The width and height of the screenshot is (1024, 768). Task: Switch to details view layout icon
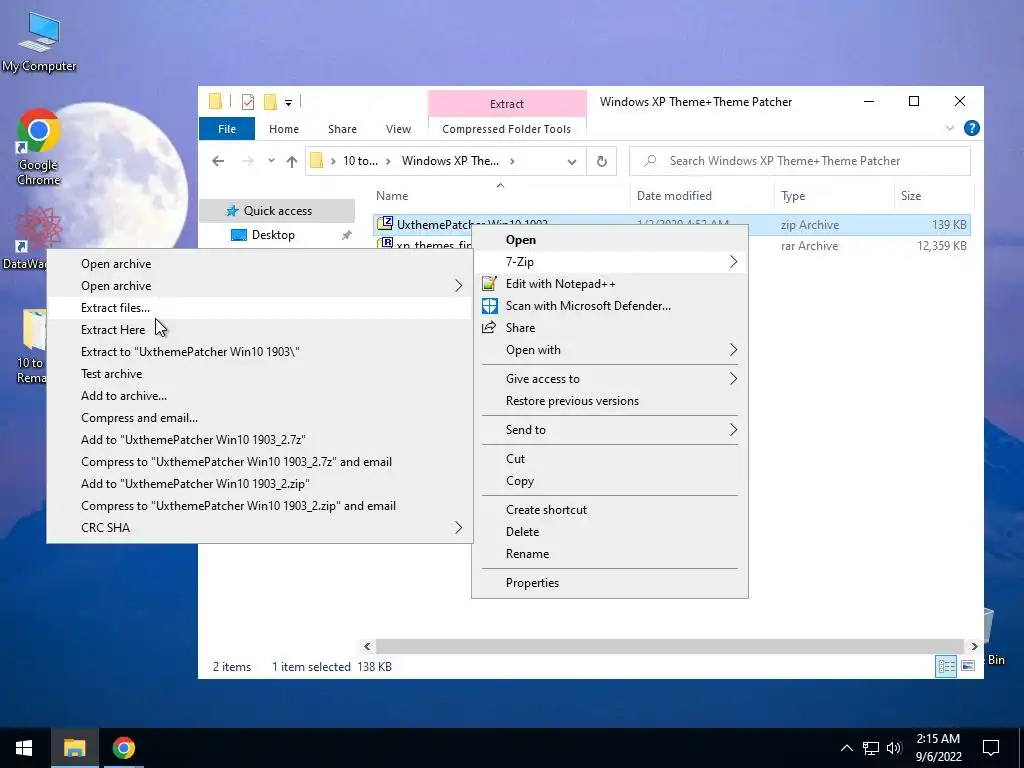click(x=946, y=666)
